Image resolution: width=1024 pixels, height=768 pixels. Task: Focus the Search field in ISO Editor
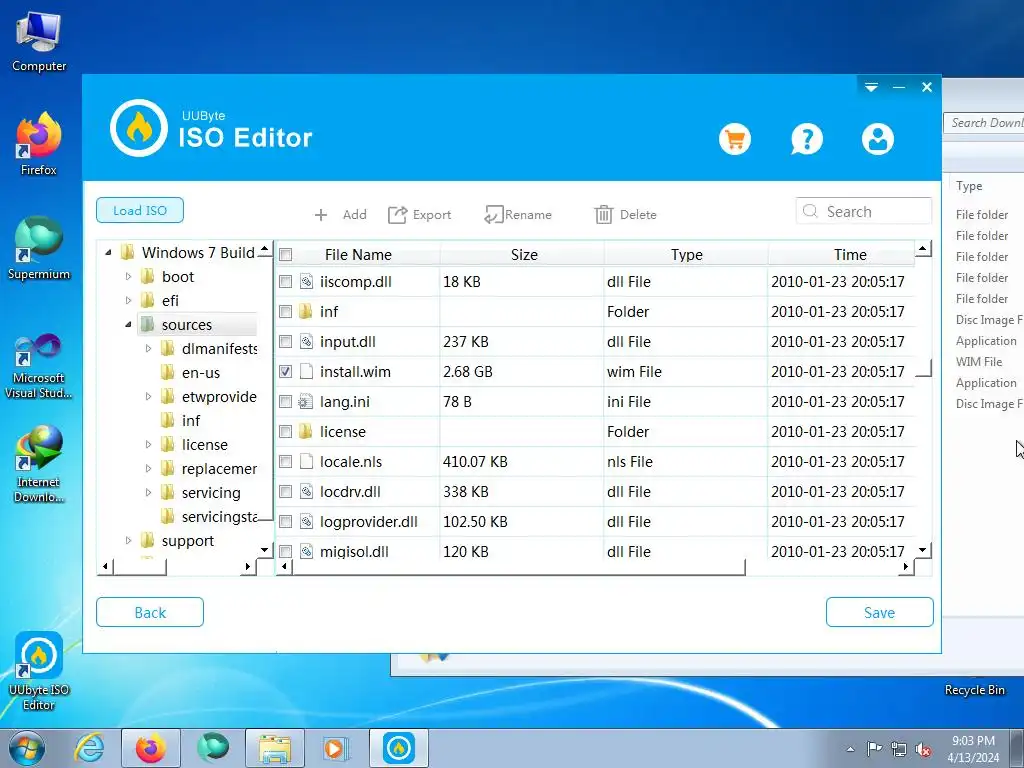pyautogui.click(x=863, y=212)
